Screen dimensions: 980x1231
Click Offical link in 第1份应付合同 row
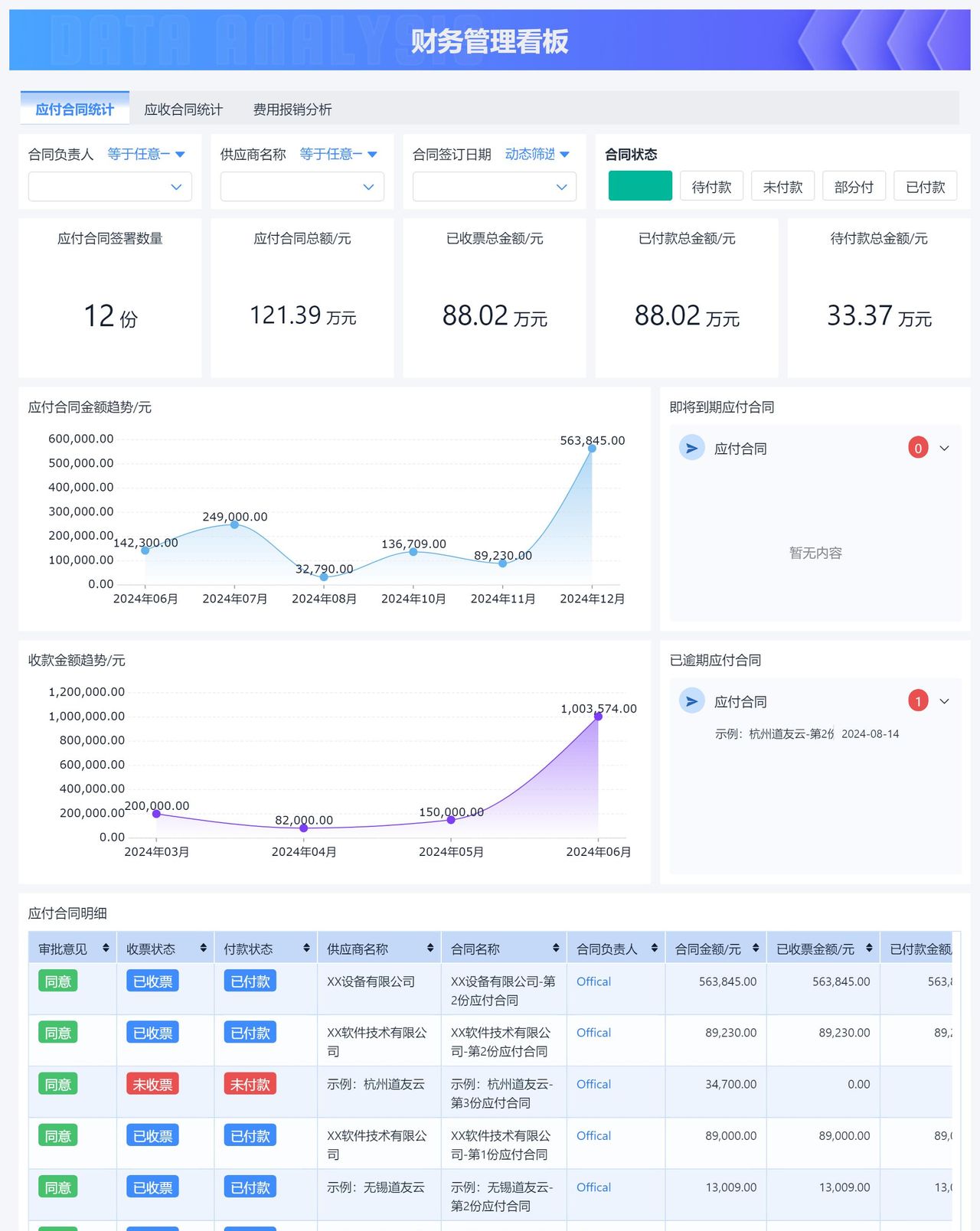coord(593,1136)
